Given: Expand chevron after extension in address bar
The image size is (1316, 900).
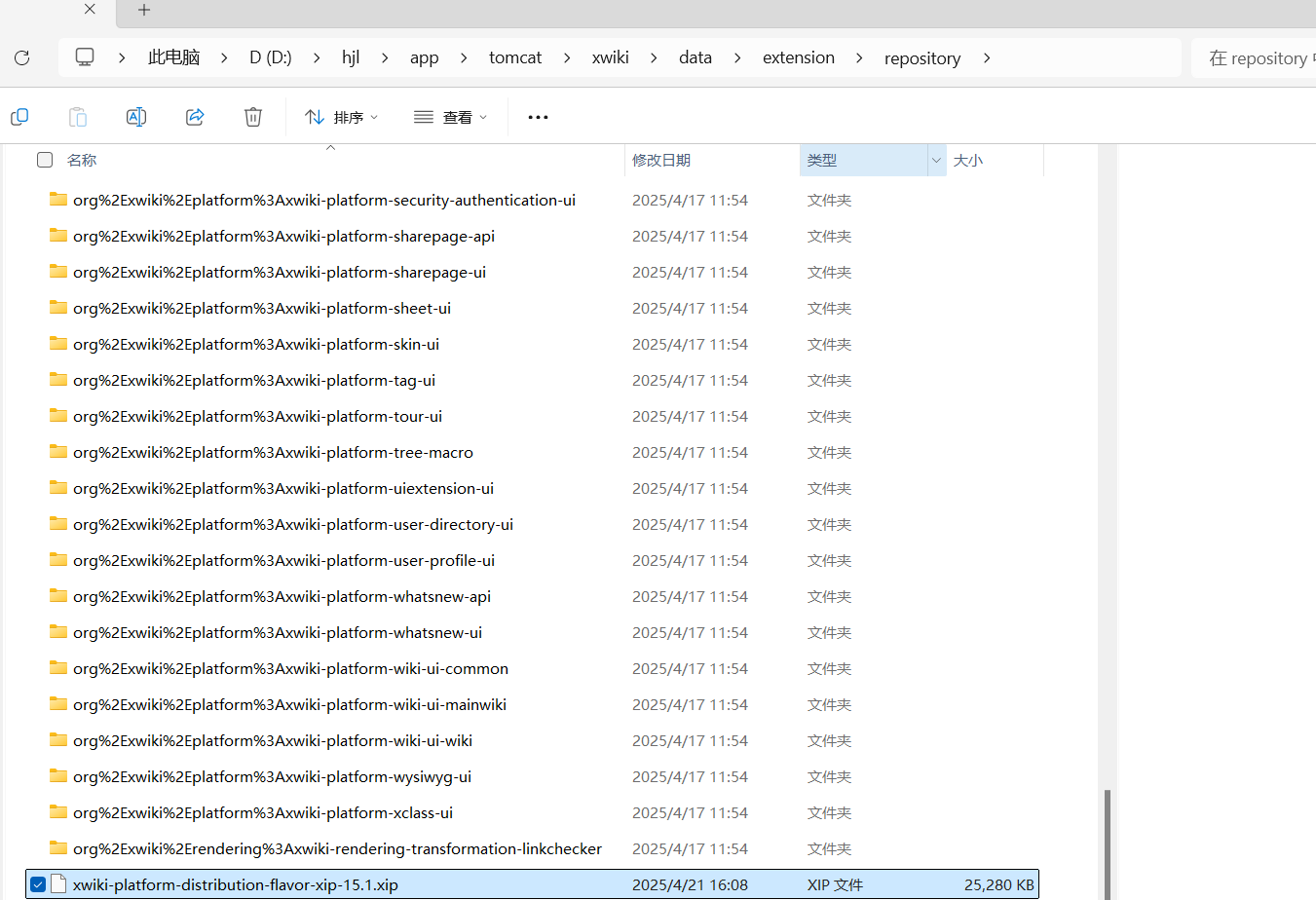Looking at the screenshot, I should tap(859, 57).
